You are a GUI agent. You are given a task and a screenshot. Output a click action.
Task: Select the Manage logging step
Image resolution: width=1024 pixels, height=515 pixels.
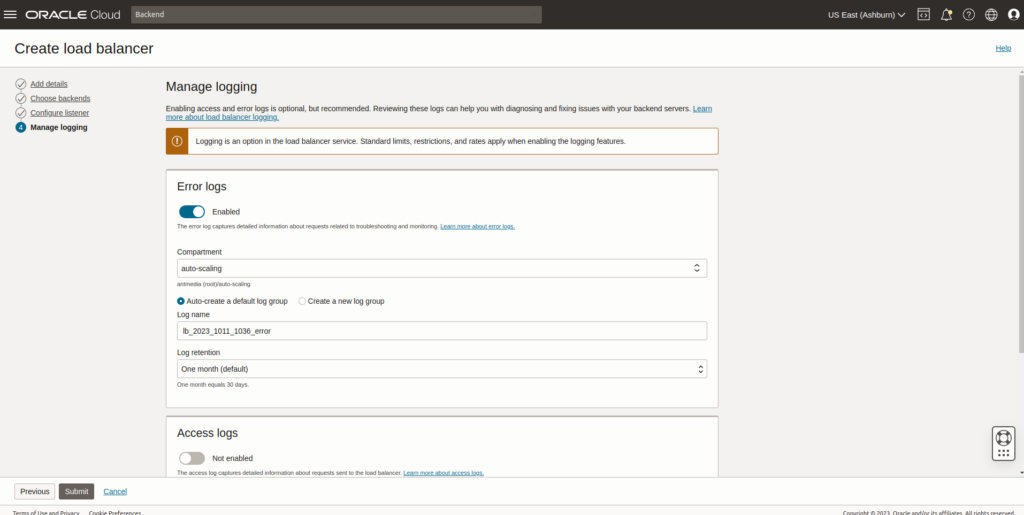coord(59,127)
